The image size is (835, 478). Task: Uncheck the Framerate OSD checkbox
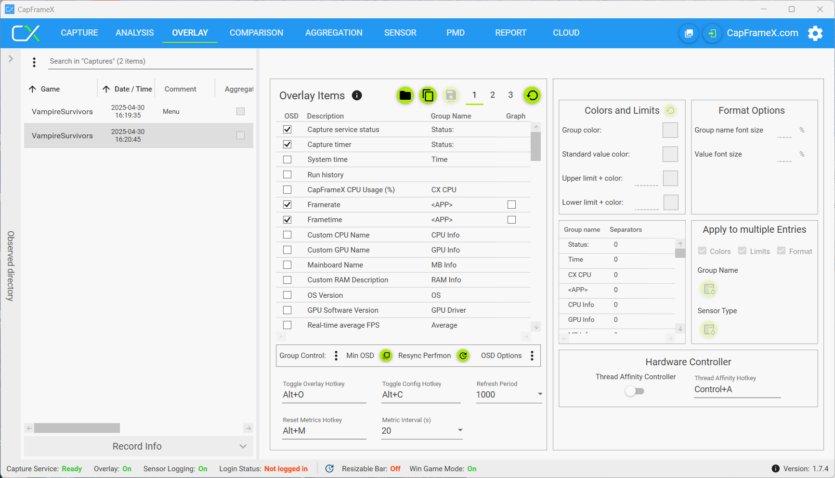coord(288,204)
